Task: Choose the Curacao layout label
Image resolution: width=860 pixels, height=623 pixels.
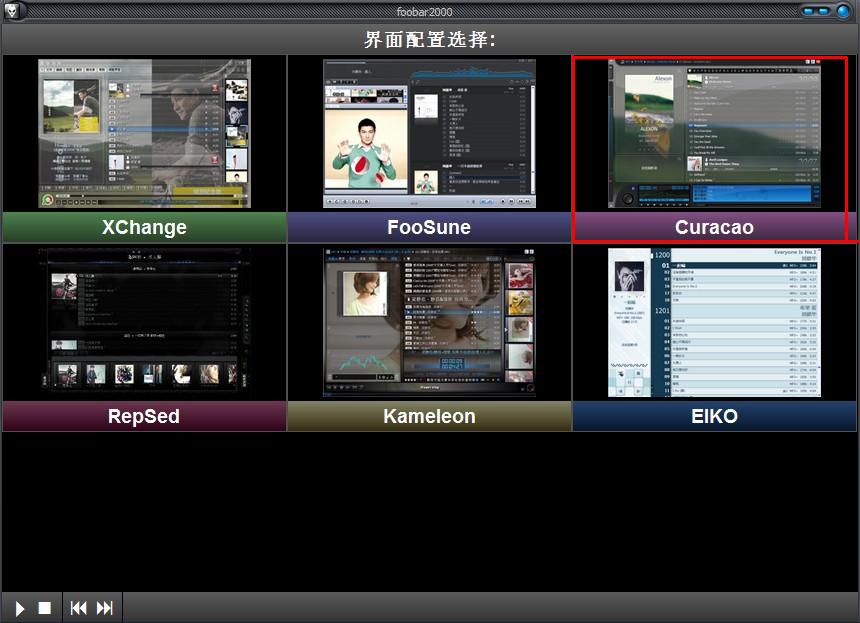Action: (714, 227)
